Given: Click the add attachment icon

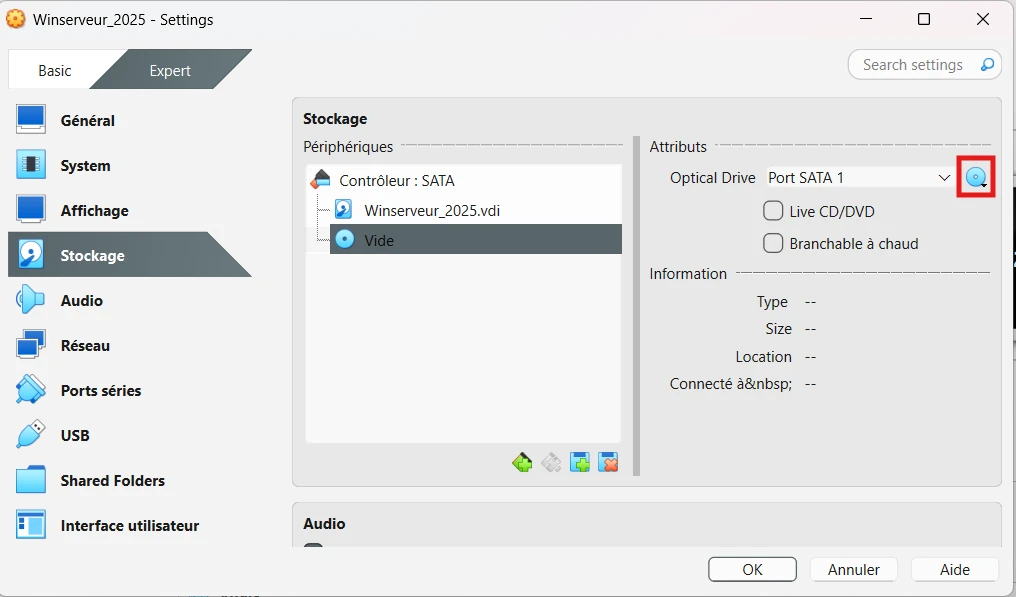Looking at the screenshot, I should [x=579, y=463].
